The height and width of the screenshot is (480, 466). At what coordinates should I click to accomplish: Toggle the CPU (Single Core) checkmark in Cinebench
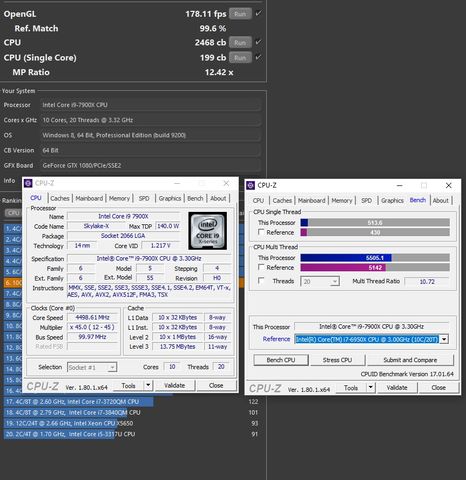[258, 57]
